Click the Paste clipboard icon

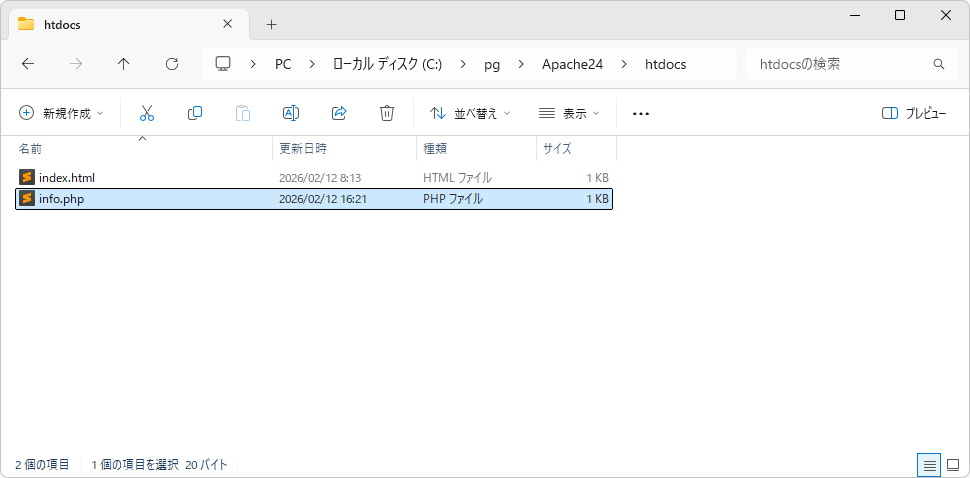coord(243,113)
